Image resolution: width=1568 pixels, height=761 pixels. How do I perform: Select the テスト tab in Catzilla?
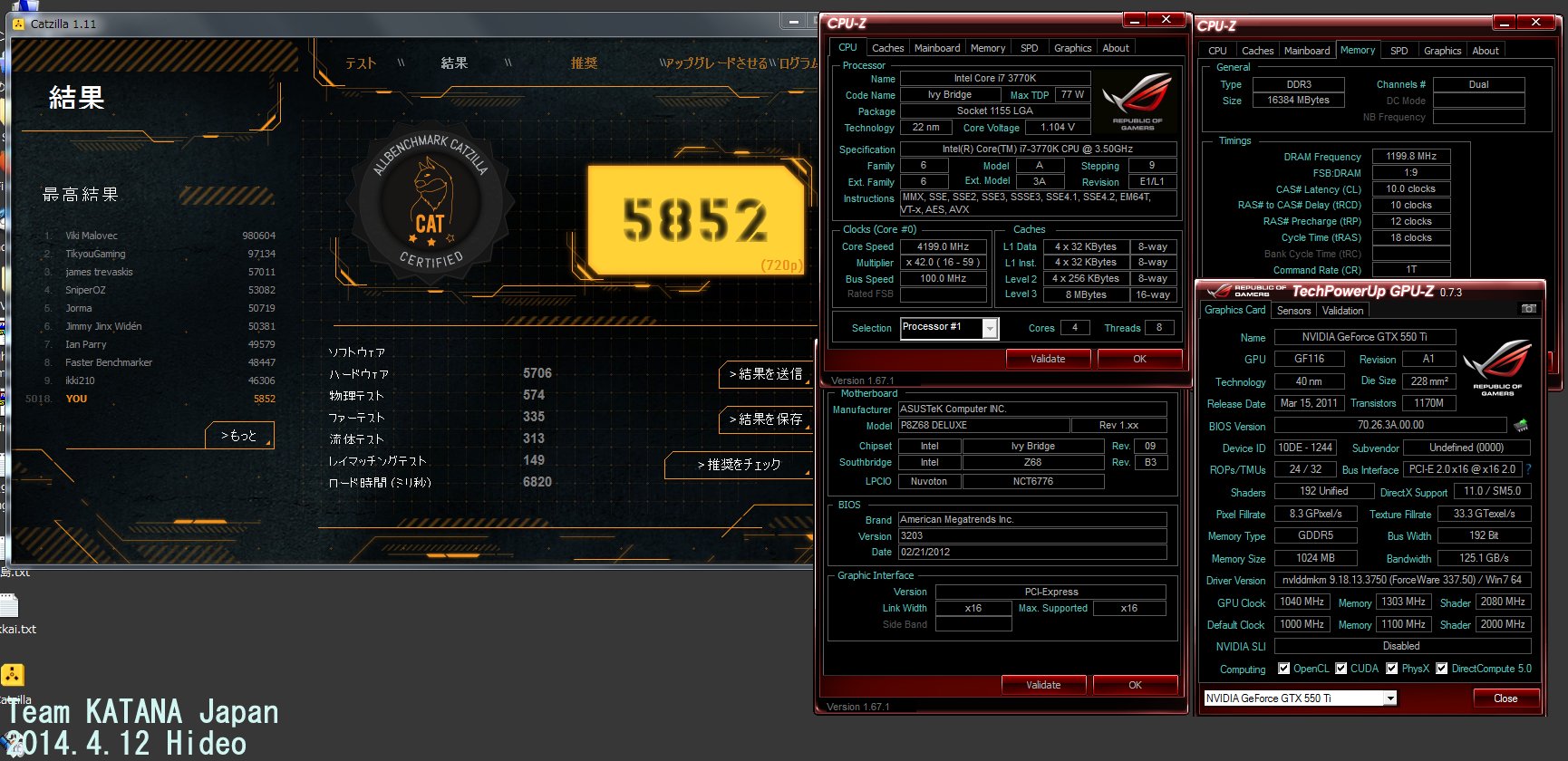click(x=361, y=63)
